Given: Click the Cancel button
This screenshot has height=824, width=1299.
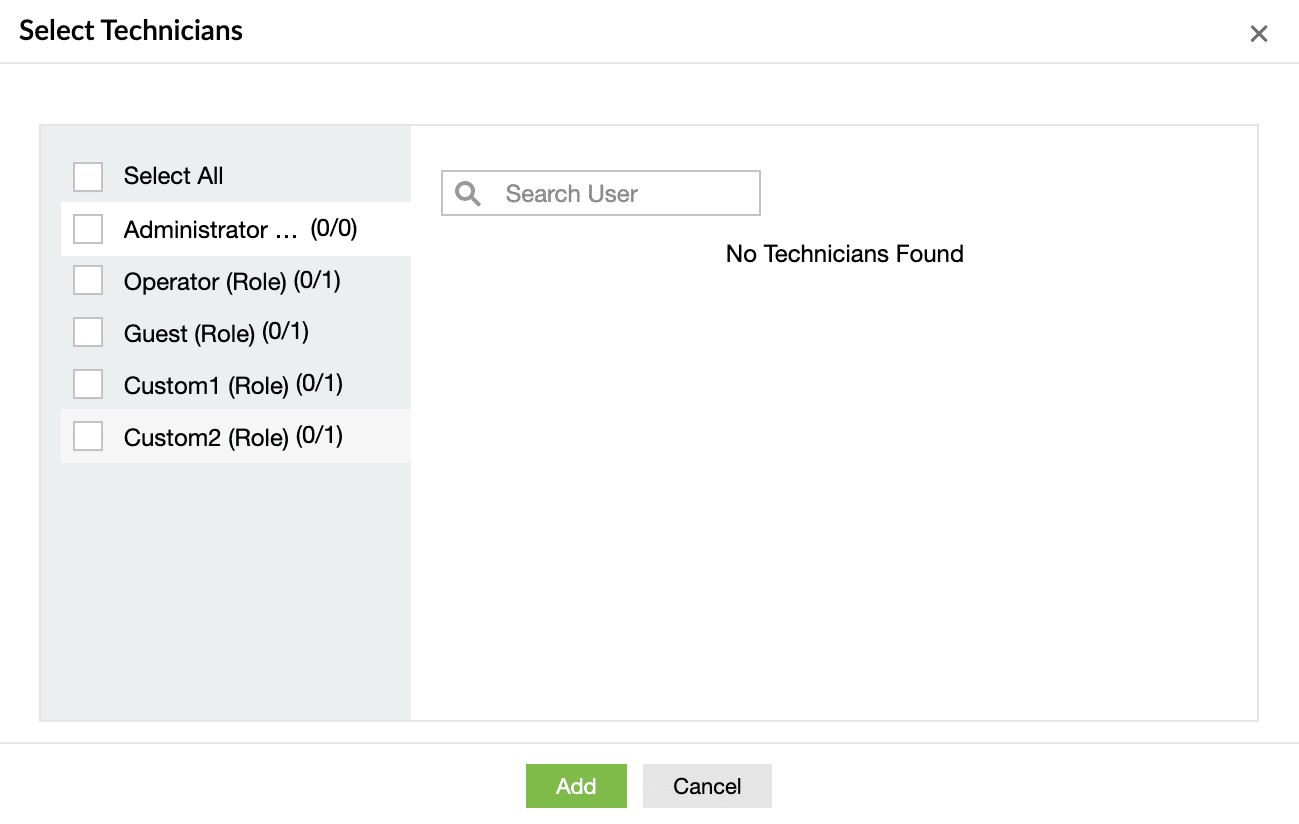Looking at the screenshot, I should 707,786.
